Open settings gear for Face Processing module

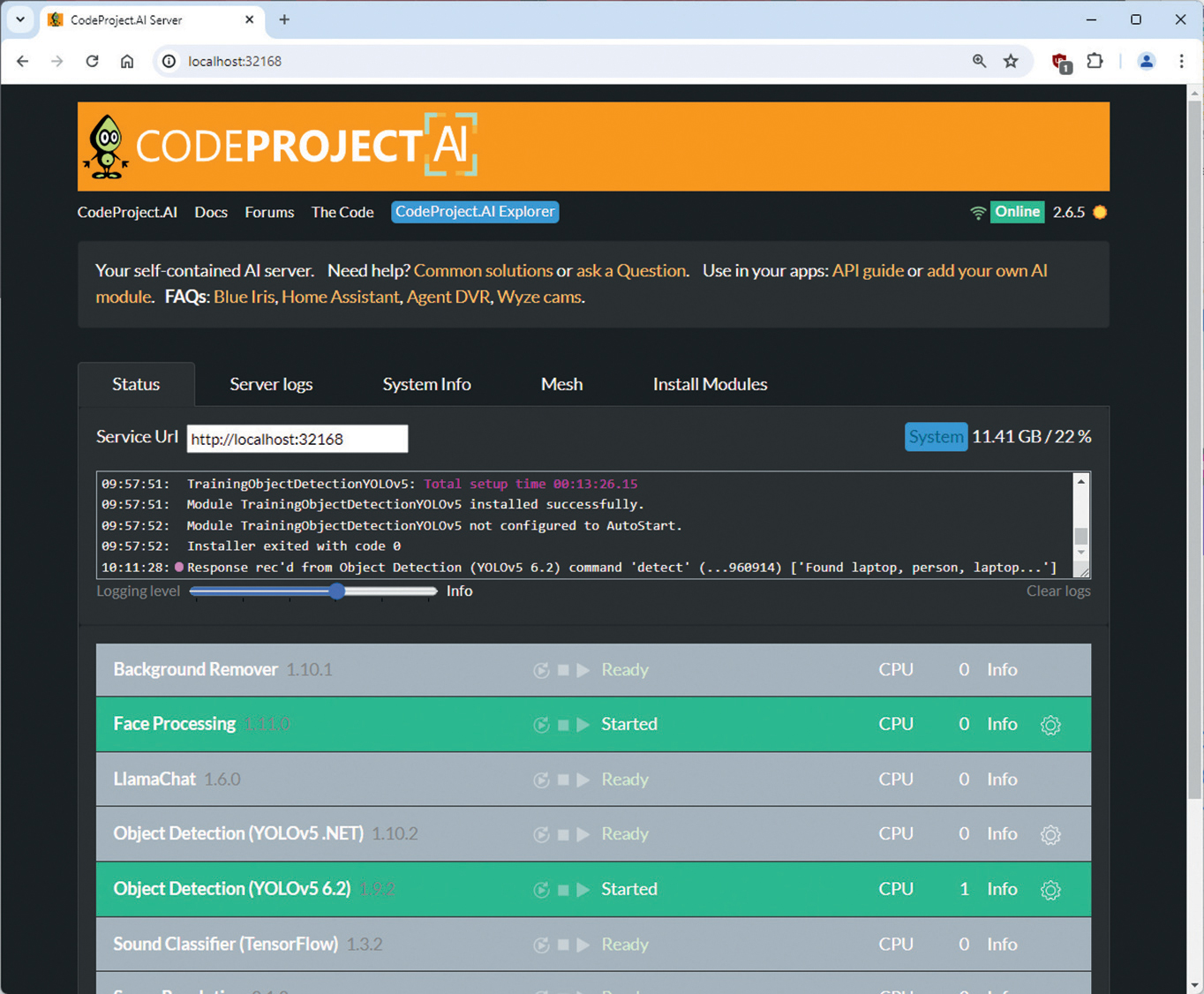click(1050, 725)
